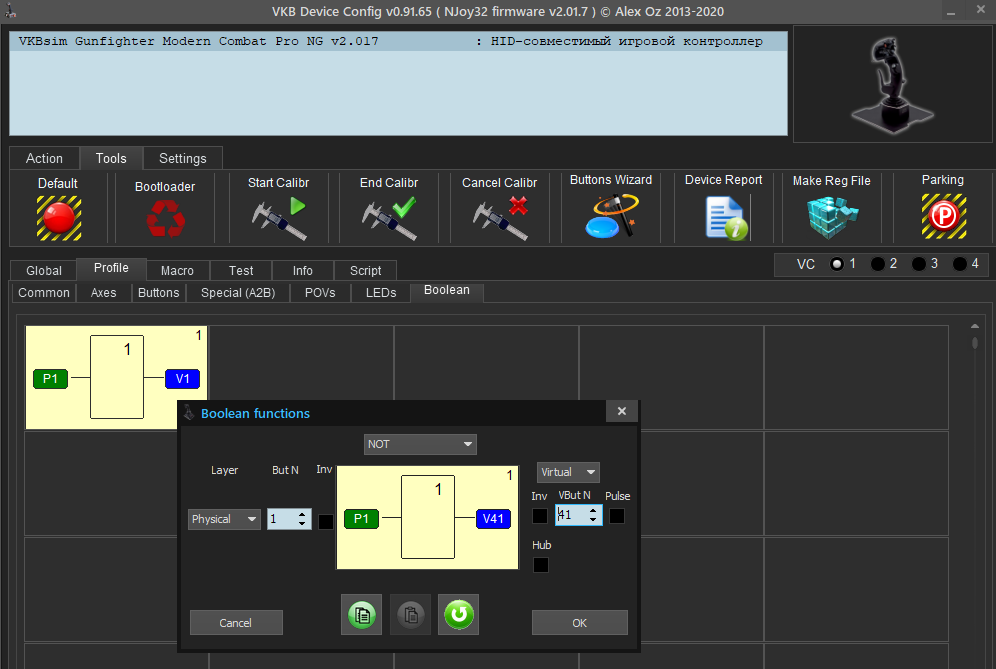Open the Virtual output type dropdown

point(568,472)
